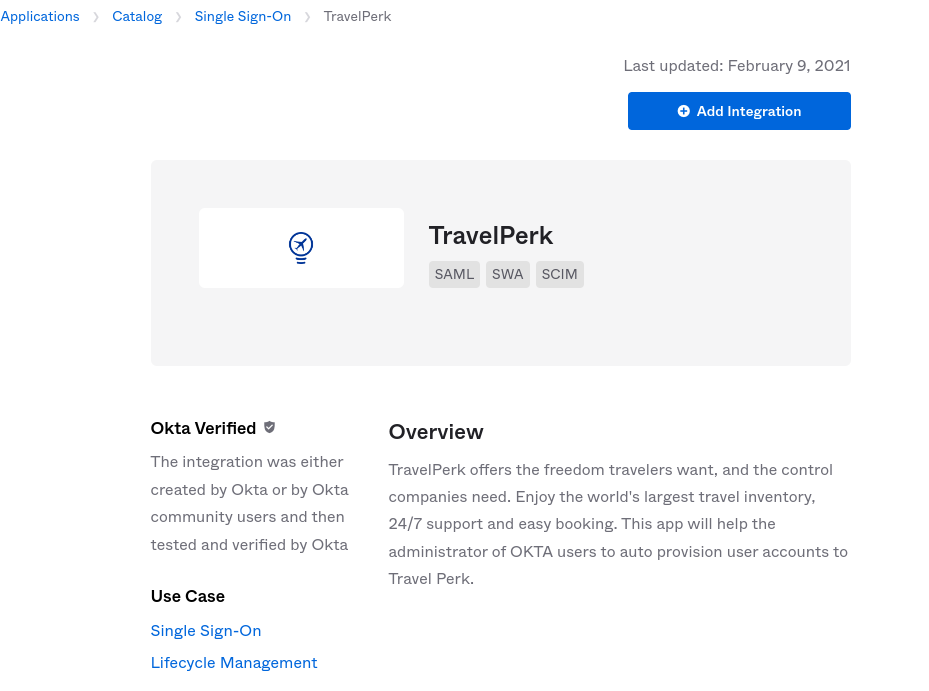Click chevron separator after Applications breadcrumb
The width and height of the screenshot is (929, 691).
(96, 17)
